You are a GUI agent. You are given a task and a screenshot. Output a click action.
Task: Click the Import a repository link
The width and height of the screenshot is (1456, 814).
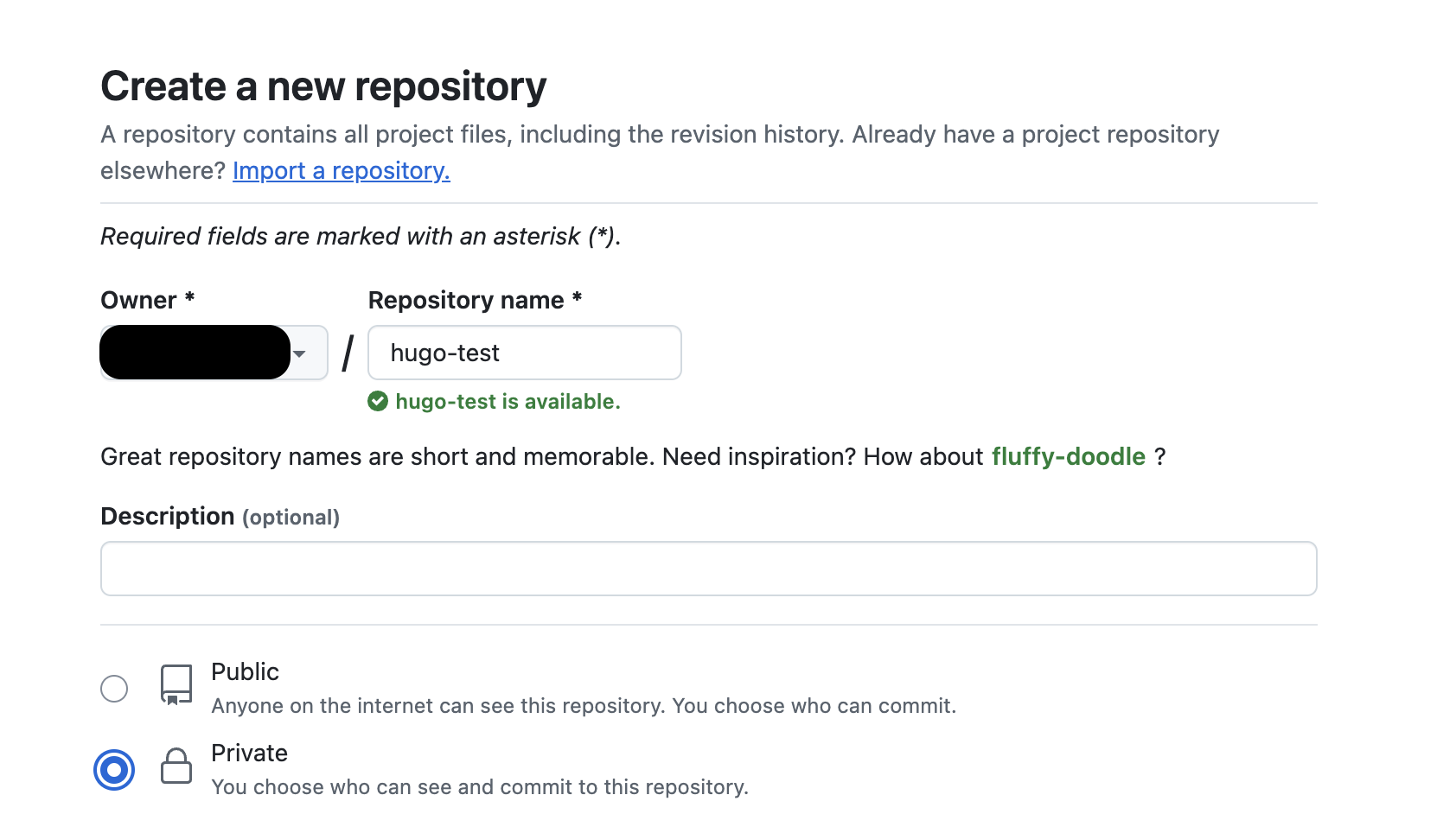point(341,171)
